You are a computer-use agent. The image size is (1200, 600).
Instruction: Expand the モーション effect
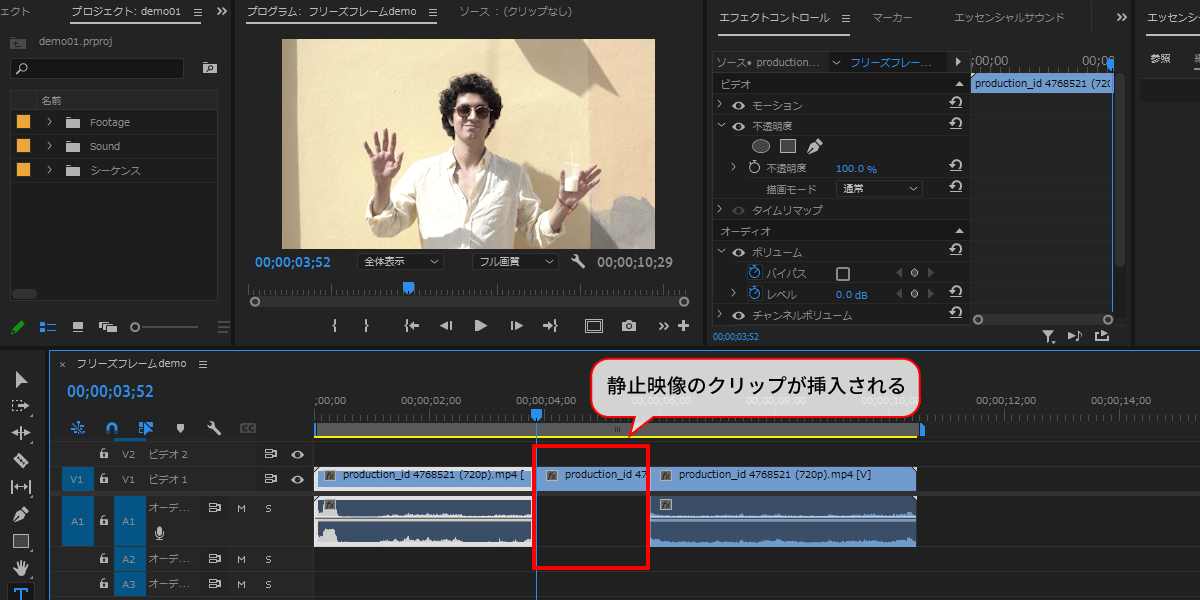click(720, 105)
